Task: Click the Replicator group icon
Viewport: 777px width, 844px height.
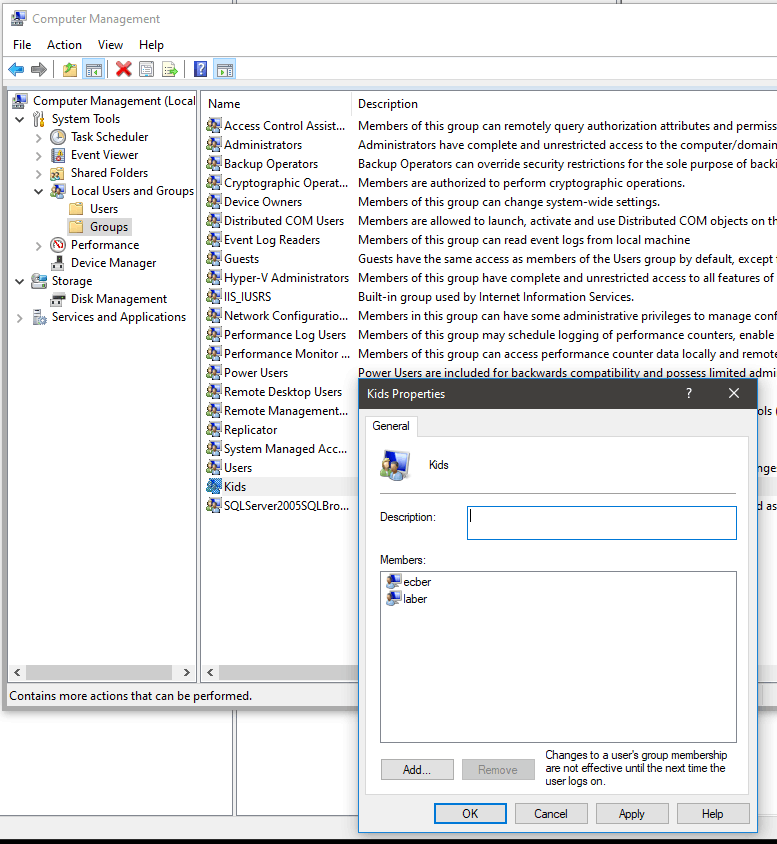Action: (x=214, y=429)
